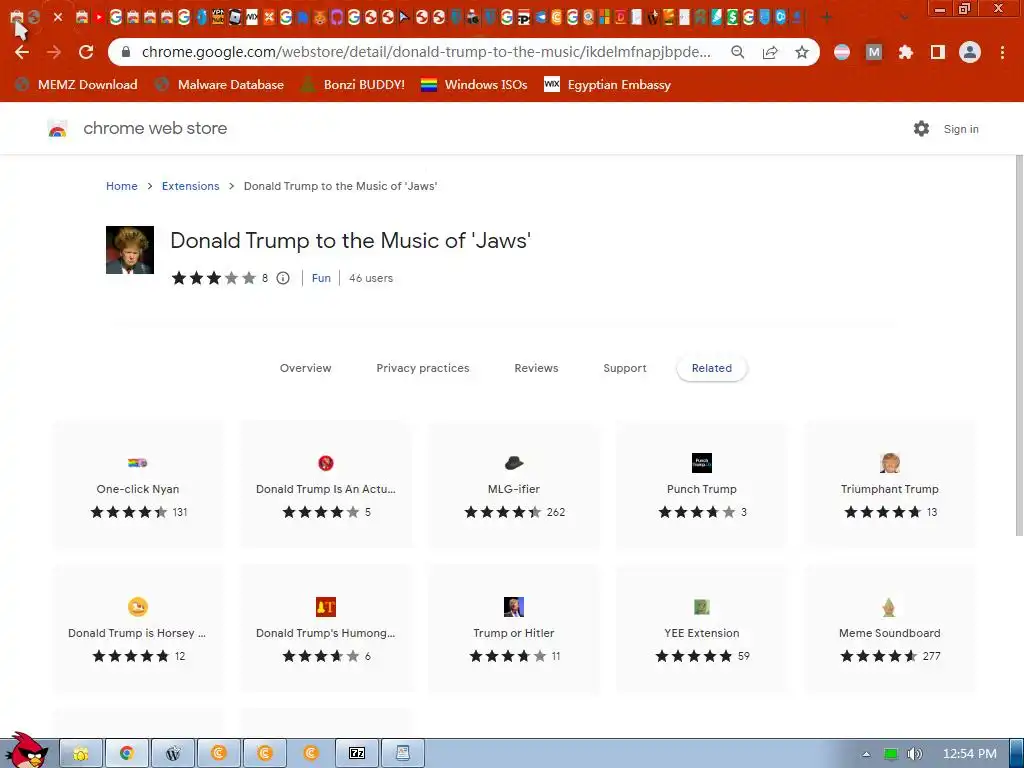Click the Donald Trump extension thumbnail

[130, 250]
